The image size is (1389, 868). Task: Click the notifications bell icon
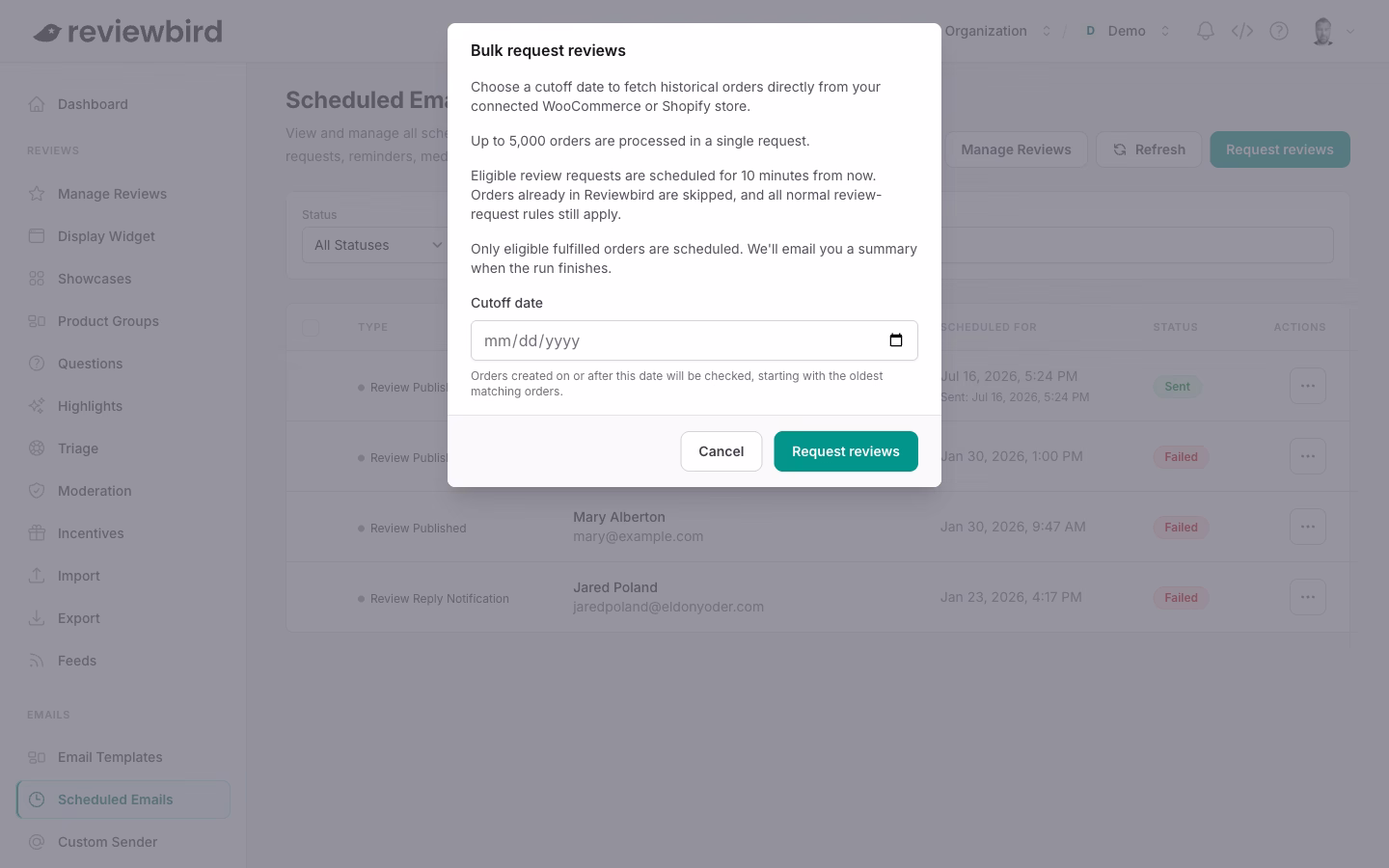[1206, 31]
